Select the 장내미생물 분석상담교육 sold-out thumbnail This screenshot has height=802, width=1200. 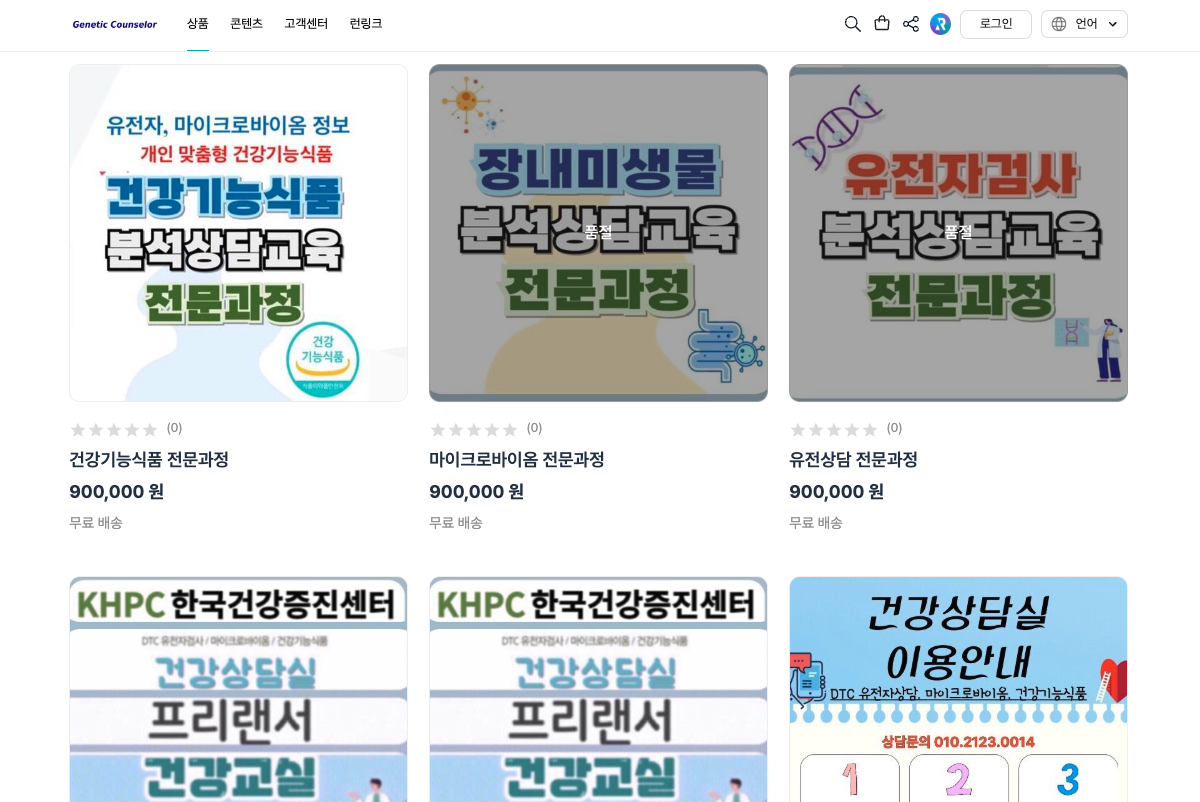pyautogui.click(x=598, y=233)
